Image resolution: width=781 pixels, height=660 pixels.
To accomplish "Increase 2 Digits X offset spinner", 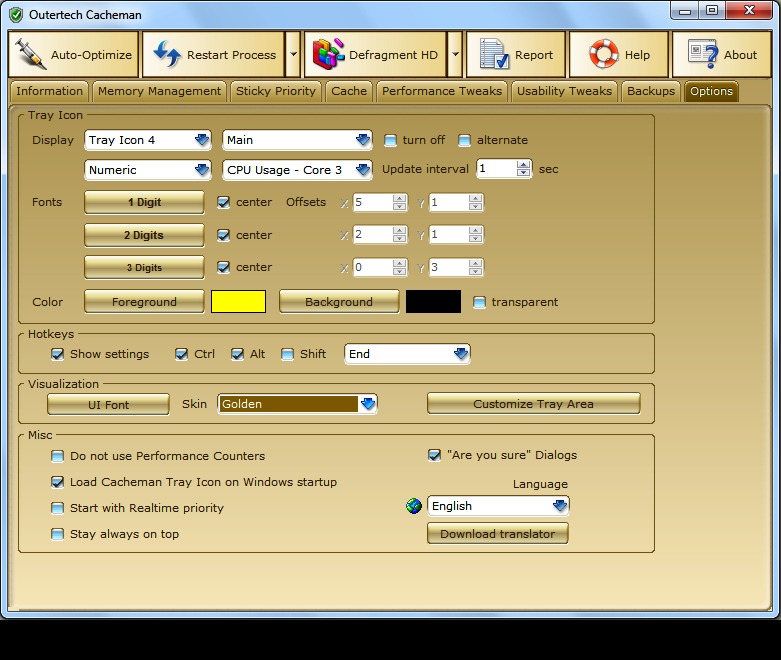I will coord(399,231).
